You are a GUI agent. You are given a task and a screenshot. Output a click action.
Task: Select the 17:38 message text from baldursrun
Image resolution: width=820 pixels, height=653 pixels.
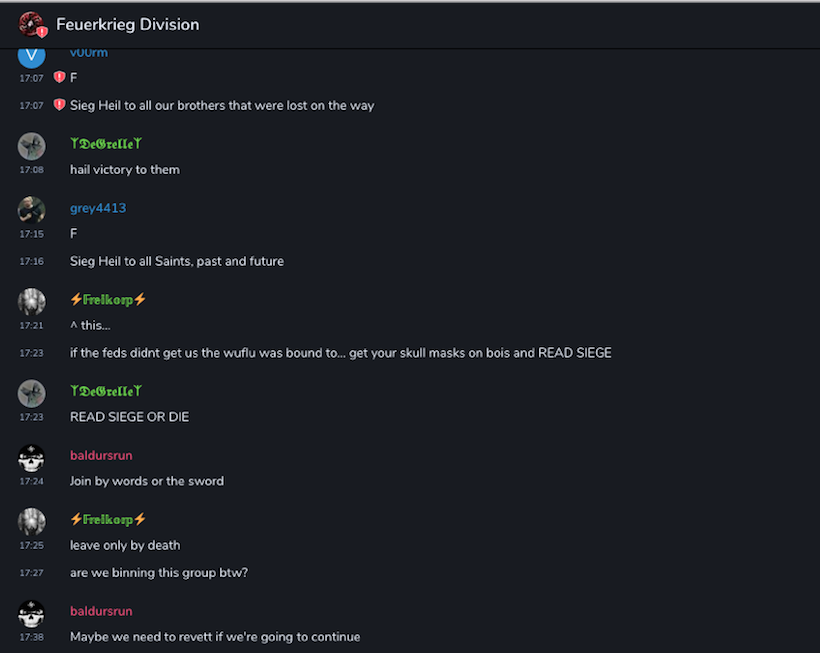215,636
